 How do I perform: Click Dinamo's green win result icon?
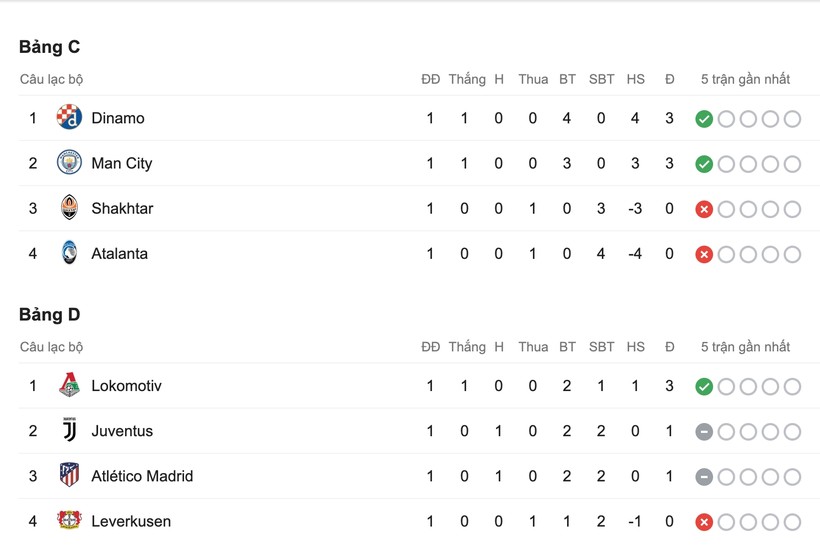[704, 119]
